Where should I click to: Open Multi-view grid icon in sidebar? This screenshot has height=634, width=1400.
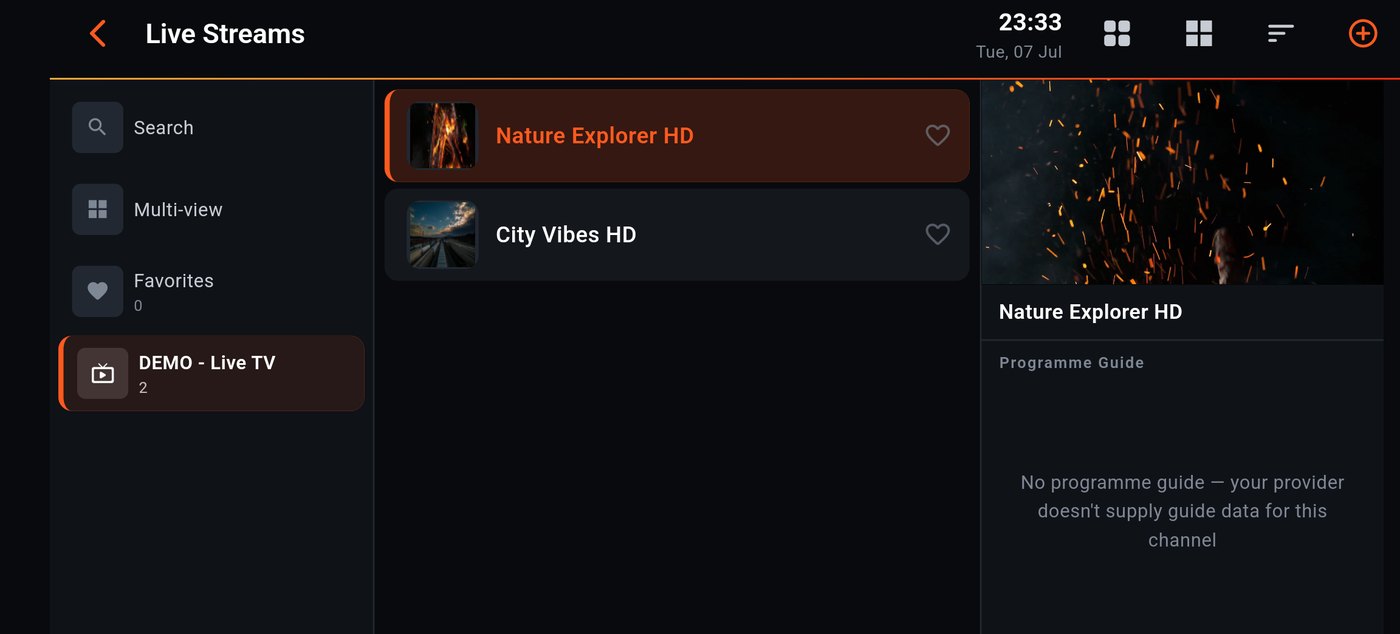97,209
